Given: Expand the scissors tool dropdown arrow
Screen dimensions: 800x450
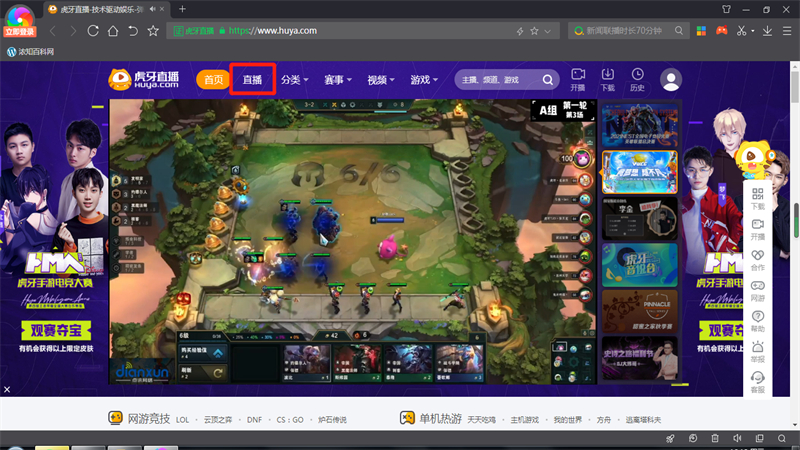Looking at the screenshot, I should click(753, 31).
